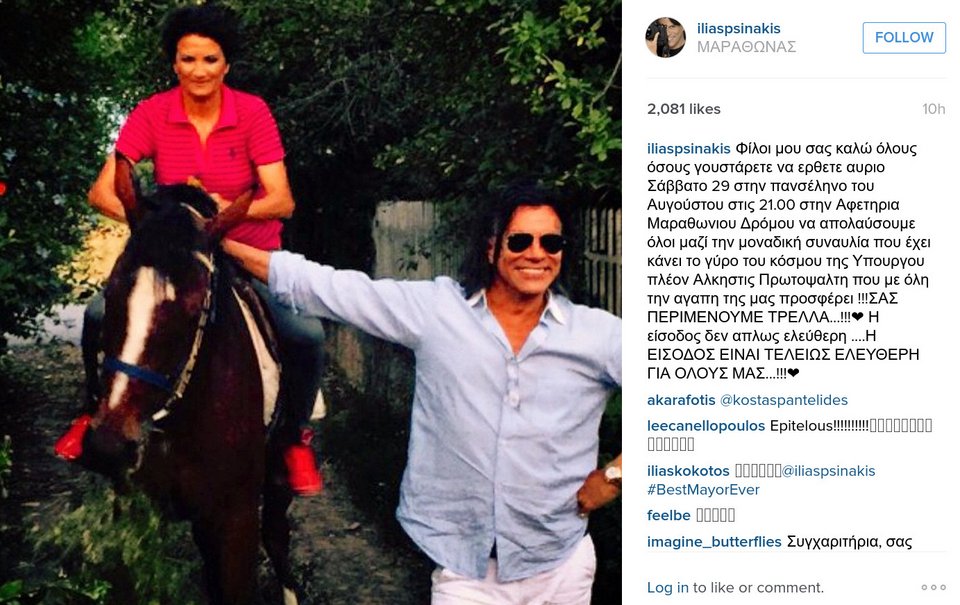Open the iliaspsinakis username in the caption
This screenshot has width=960, height=605.
[689, 149]
